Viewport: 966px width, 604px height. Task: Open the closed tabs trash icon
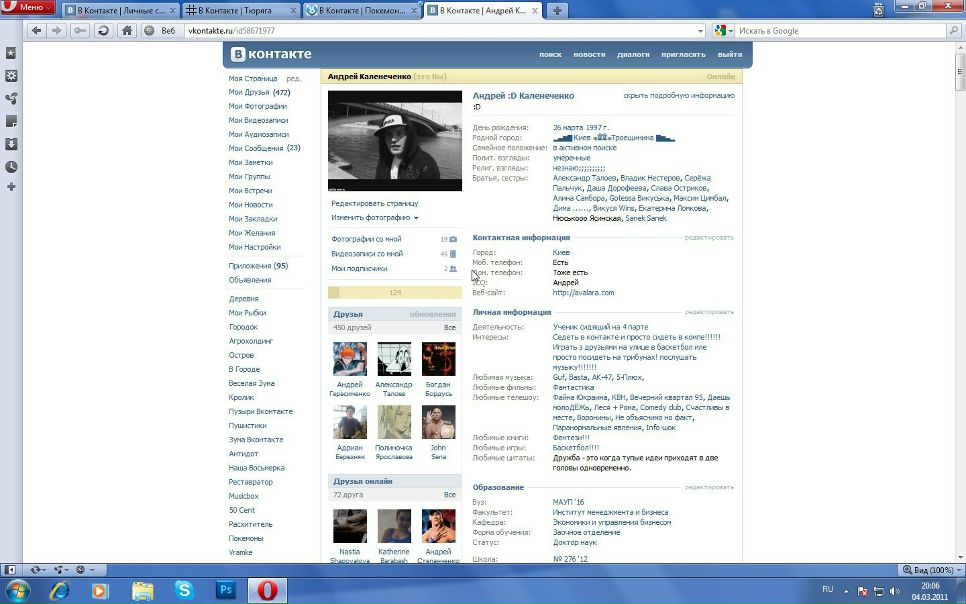pyautogui.click(x=878, y=10)
